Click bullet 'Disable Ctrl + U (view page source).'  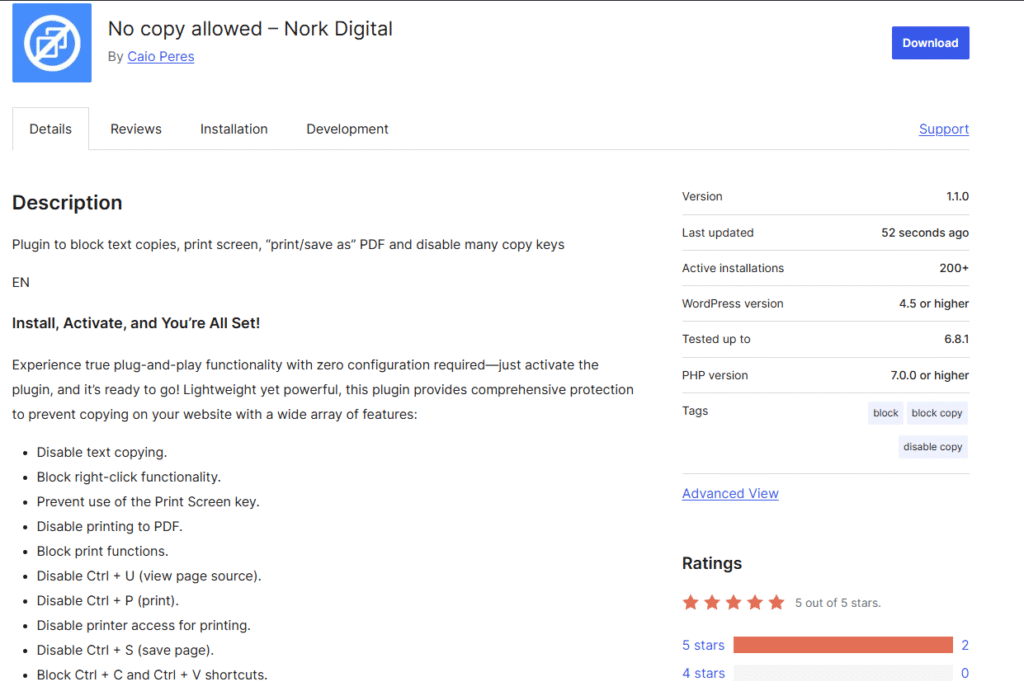[149, 577]
